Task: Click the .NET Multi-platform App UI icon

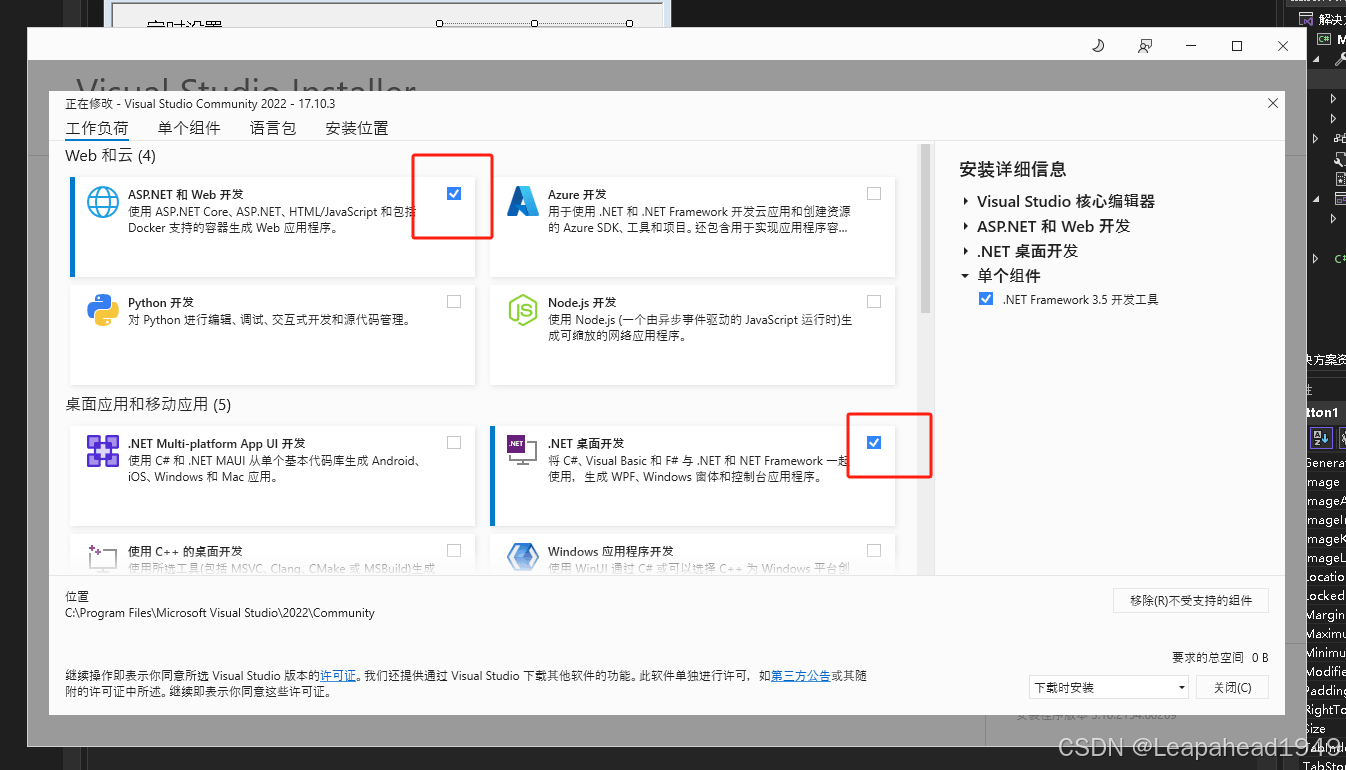Action: [103, 452]
